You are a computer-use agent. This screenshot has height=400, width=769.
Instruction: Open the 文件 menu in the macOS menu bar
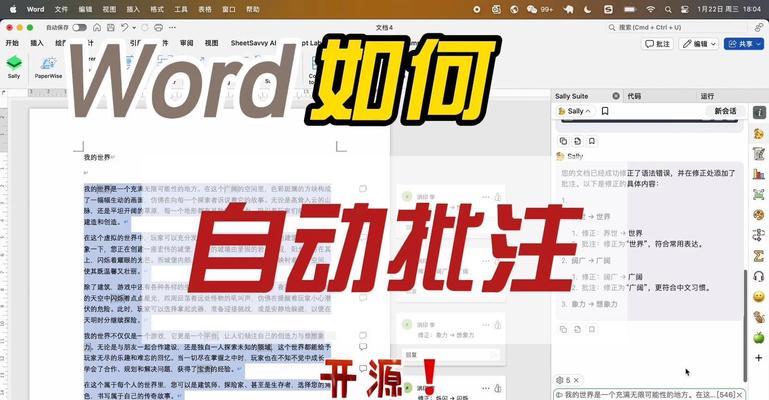click(x=61, y=9)
